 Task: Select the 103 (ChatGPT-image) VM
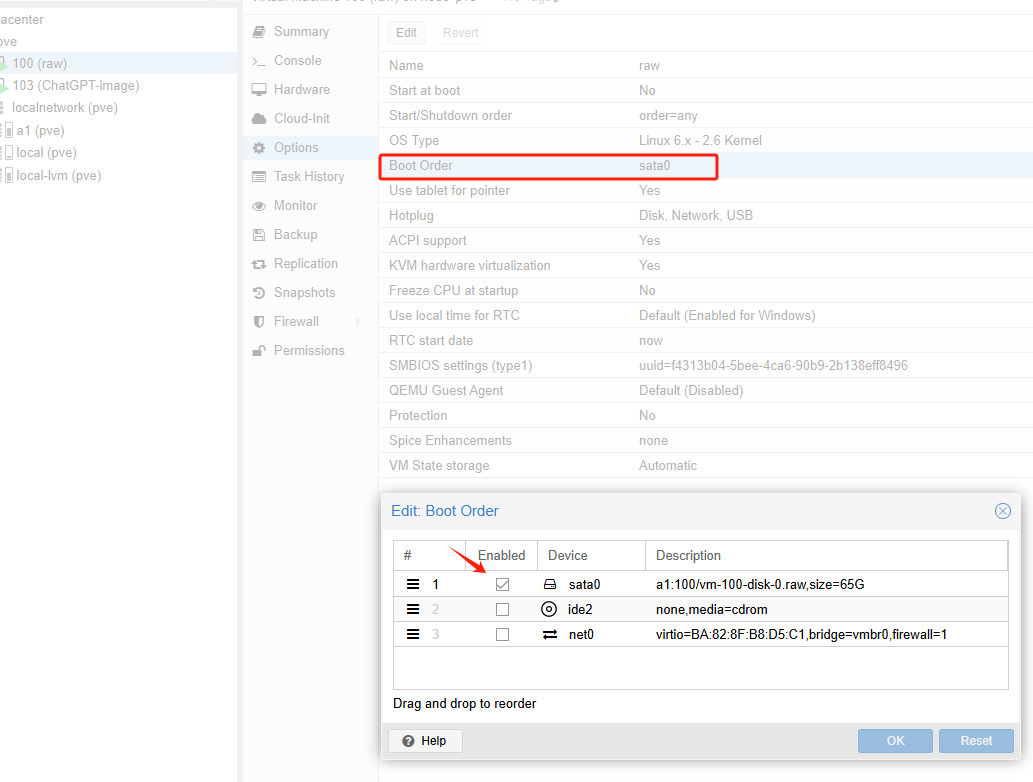coord(75,86)
